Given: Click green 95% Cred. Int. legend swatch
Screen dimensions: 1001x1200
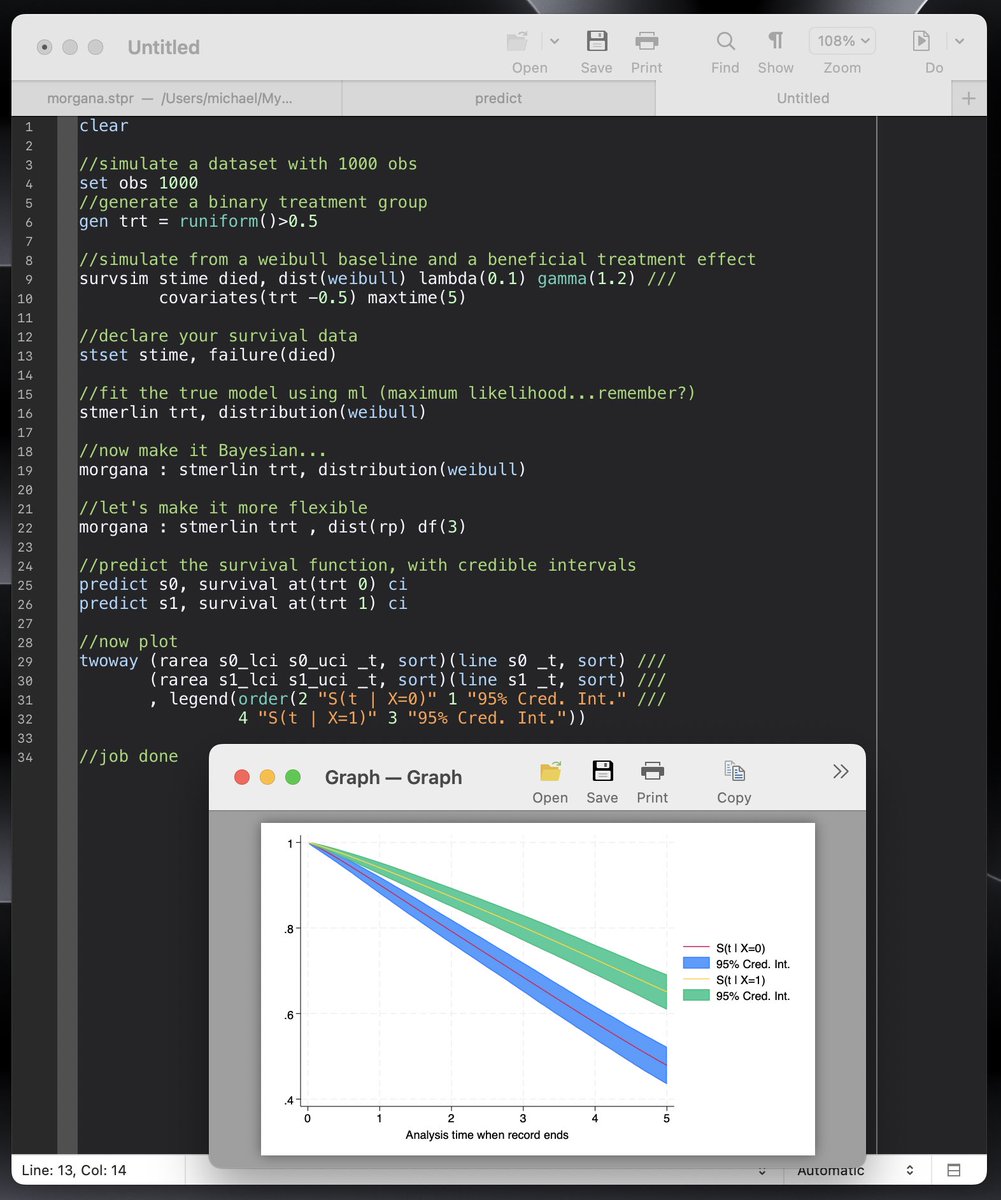Looking at the screenshot, I should (696, 995).
